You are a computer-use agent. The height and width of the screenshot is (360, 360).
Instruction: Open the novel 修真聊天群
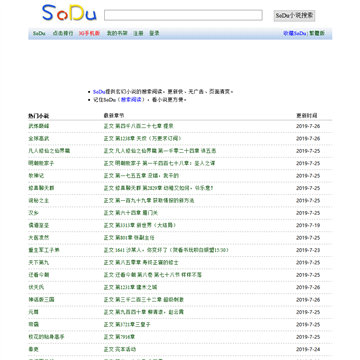coord(41,188)
